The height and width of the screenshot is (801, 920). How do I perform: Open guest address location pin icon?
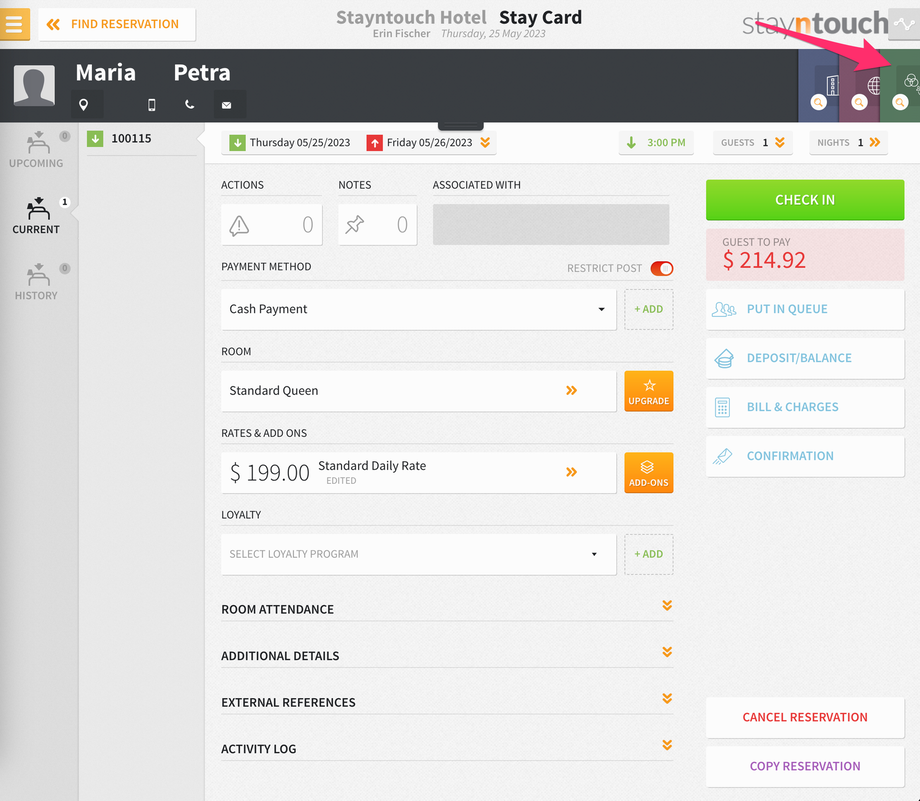[83, 105]
